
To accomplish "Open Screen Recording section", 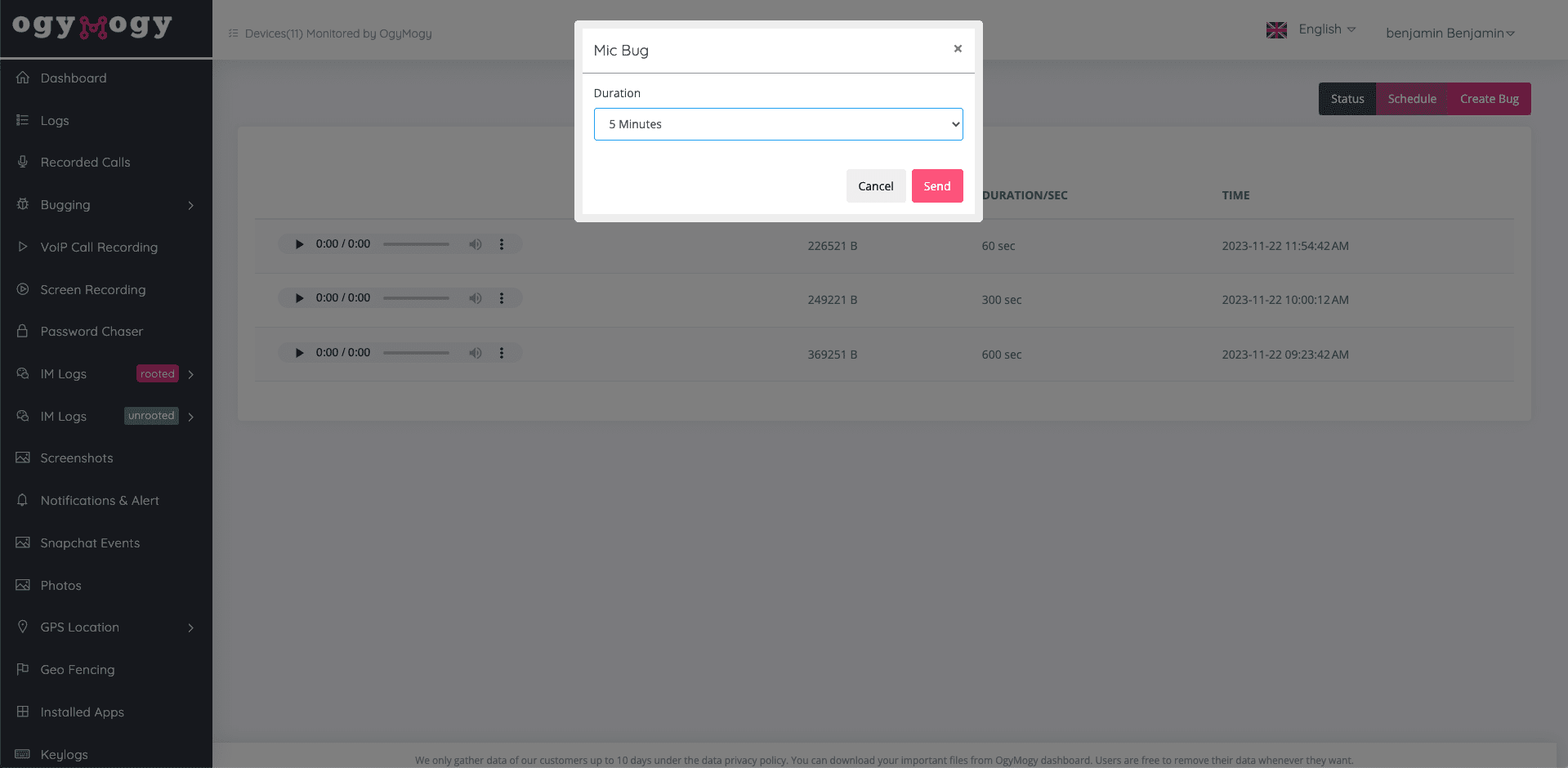I will 93,289.
